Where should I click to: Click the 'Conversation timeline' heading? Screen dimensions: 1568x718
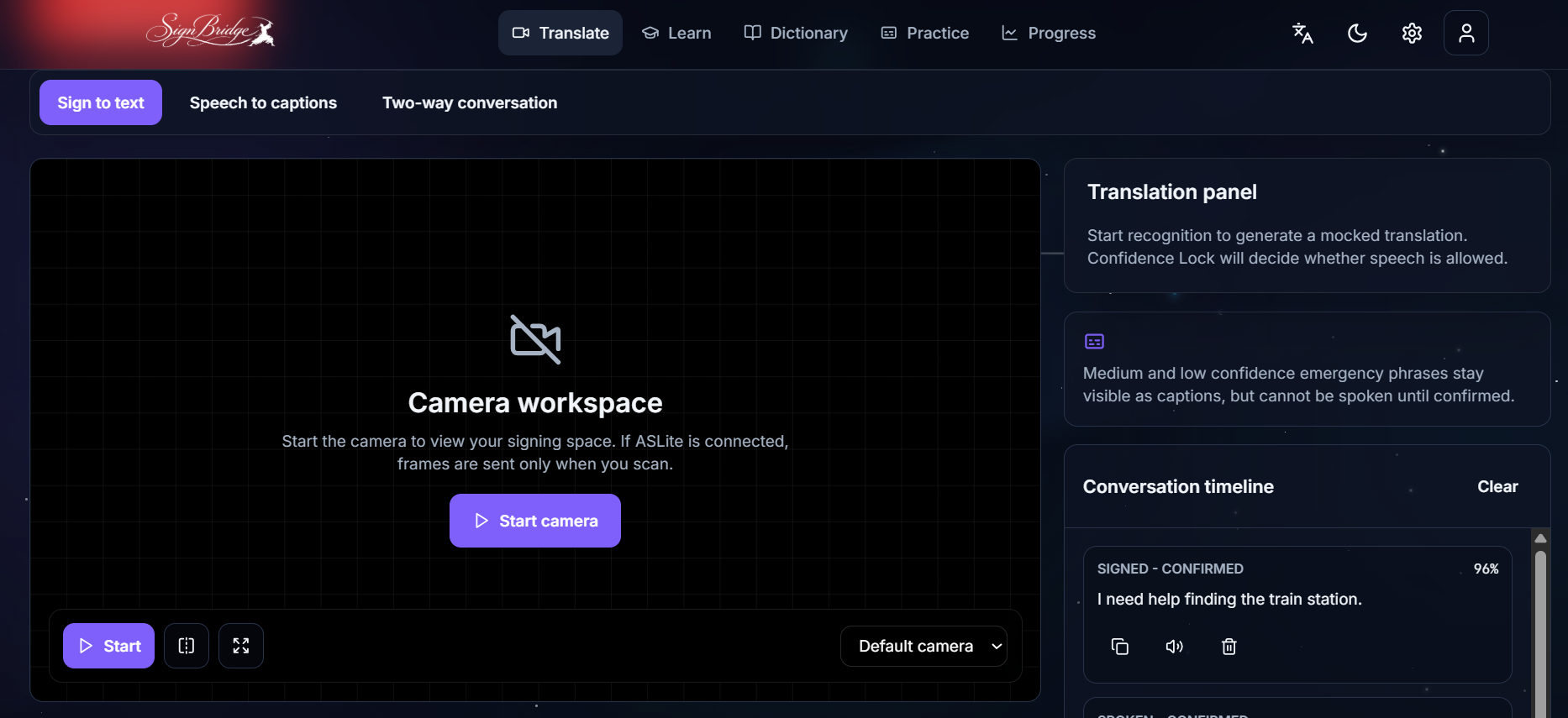click(1178, 486)
